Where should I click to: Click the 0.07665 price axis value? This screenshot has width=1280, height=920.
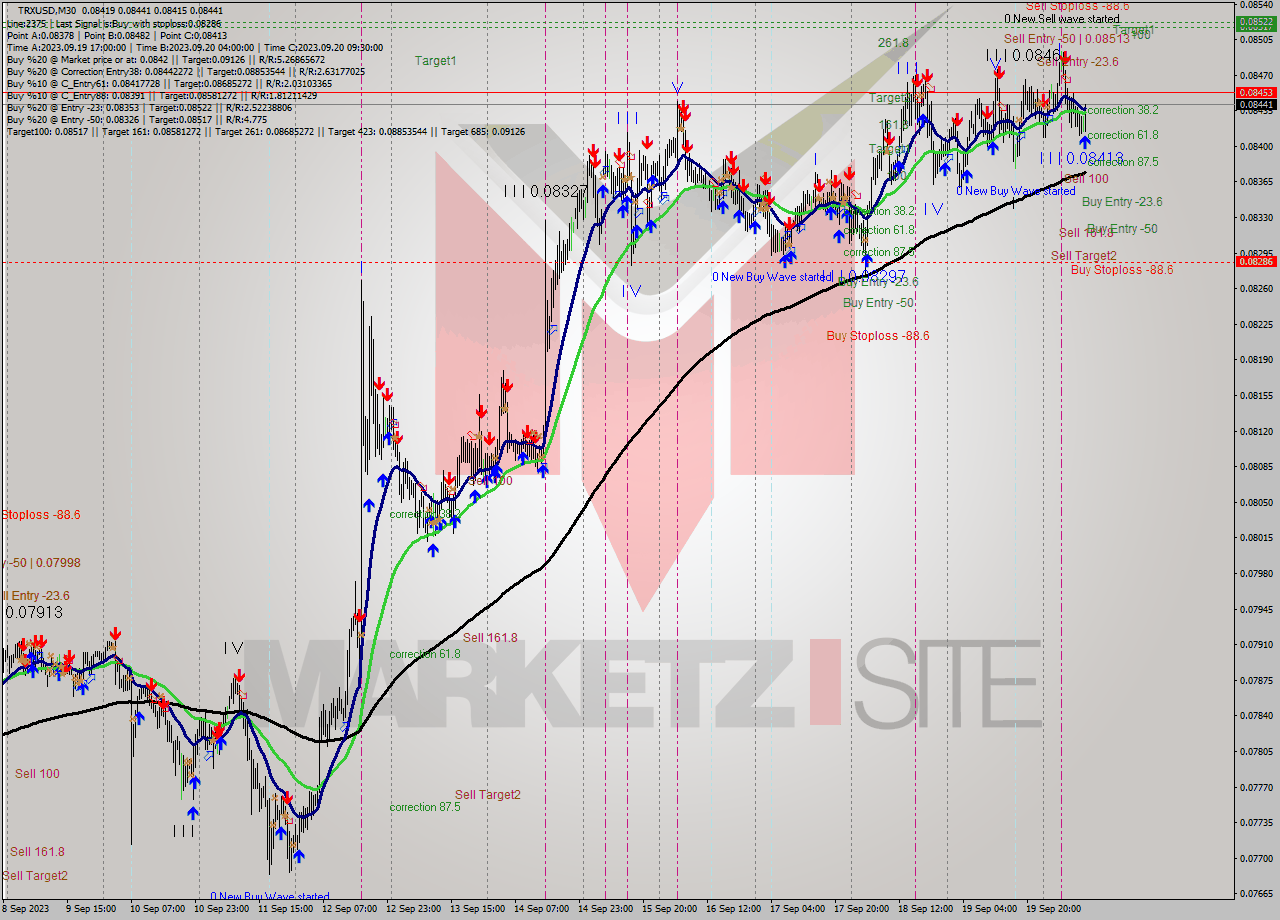pyautogui.click(x=1256, y=893)
